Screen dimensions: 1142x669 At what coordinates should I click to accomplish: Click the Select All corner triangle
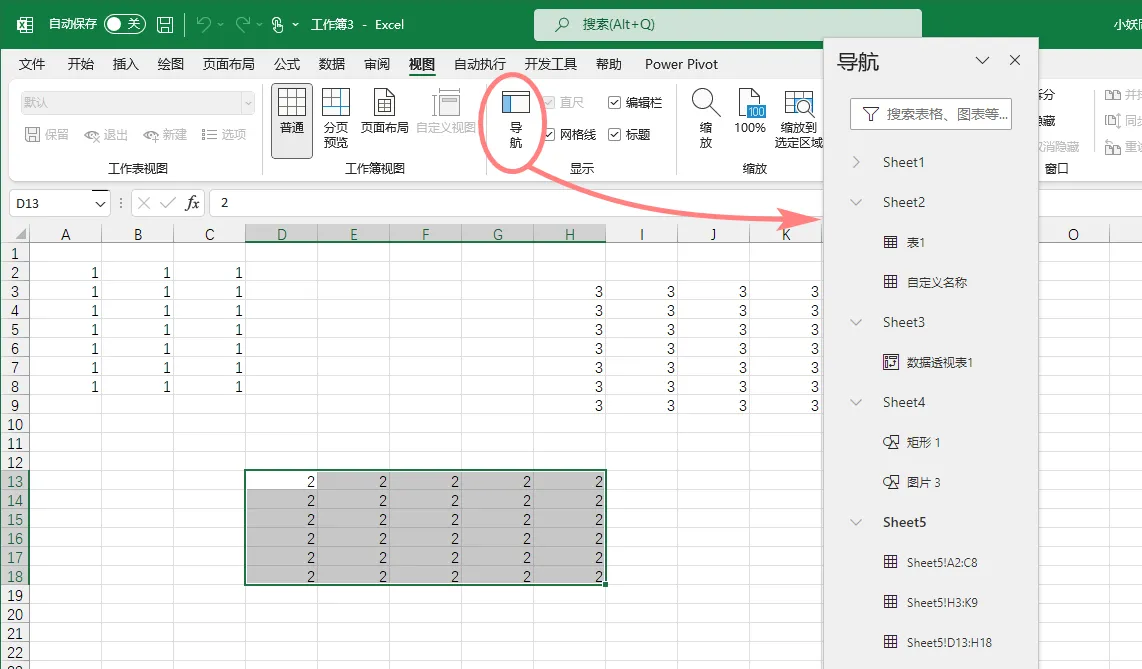20,234
